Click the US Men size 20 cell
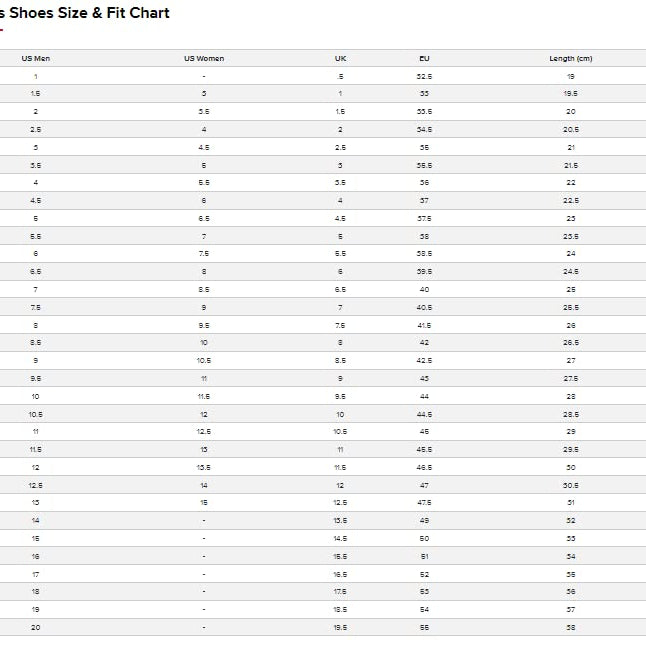The image size is (646, 646). coord(36,627)
